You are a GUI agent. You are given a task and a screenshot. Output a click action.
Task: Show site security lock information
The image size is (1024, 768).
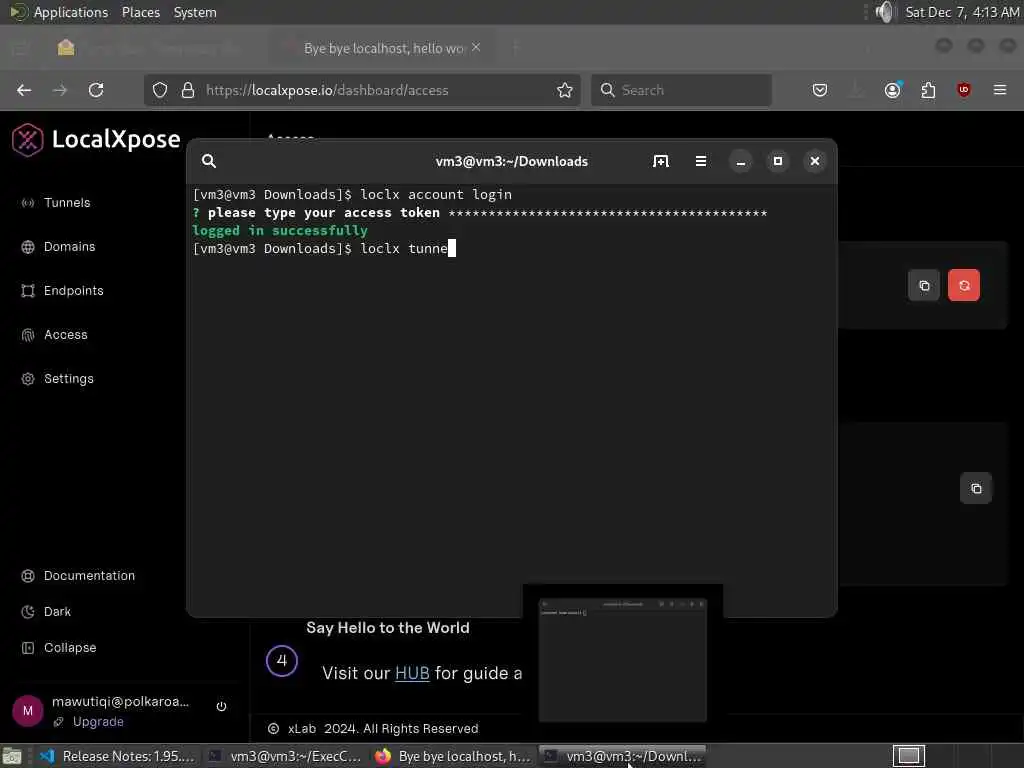188,90
